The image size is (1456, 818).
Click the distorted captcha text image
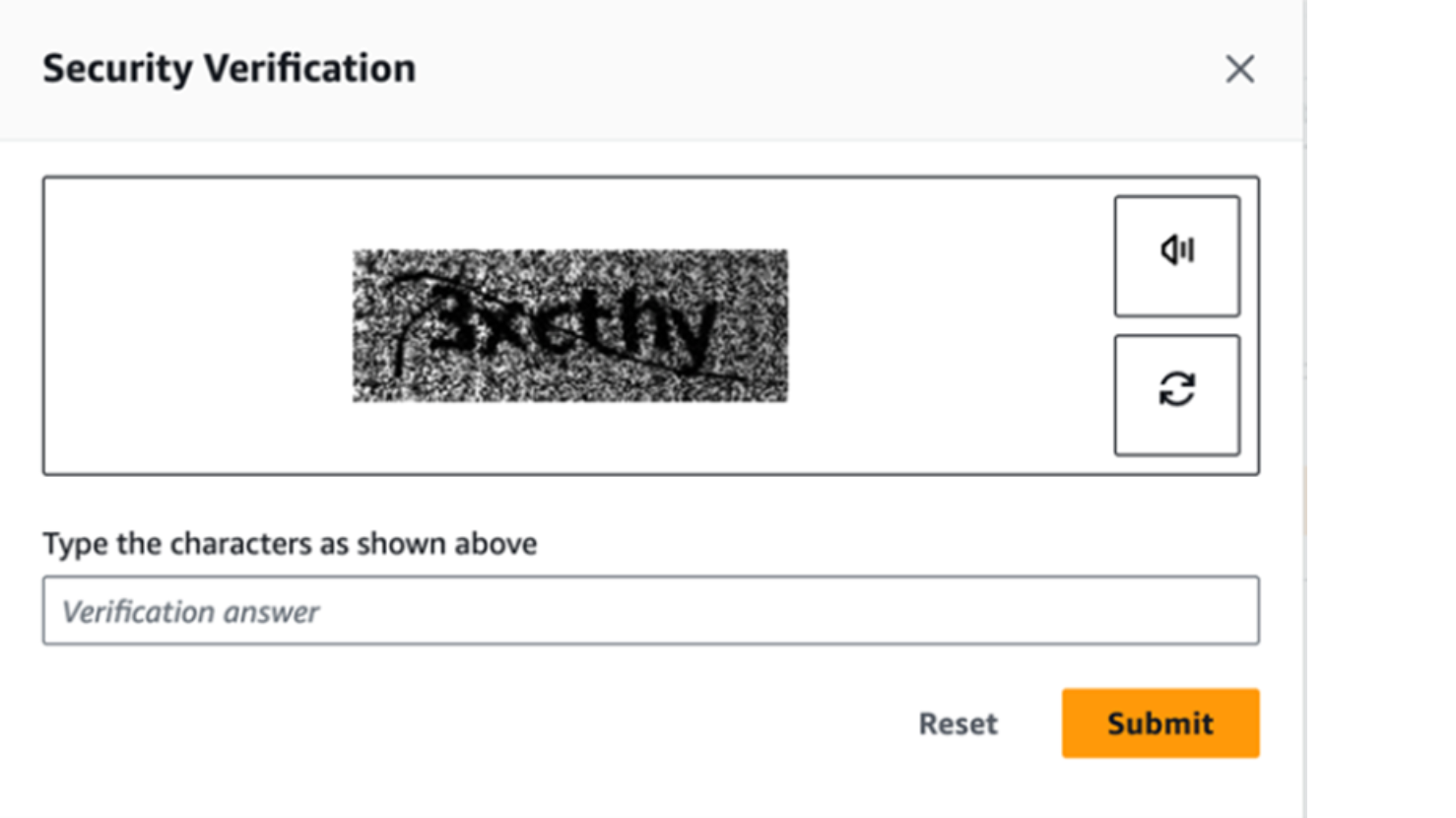pos(570,325)
